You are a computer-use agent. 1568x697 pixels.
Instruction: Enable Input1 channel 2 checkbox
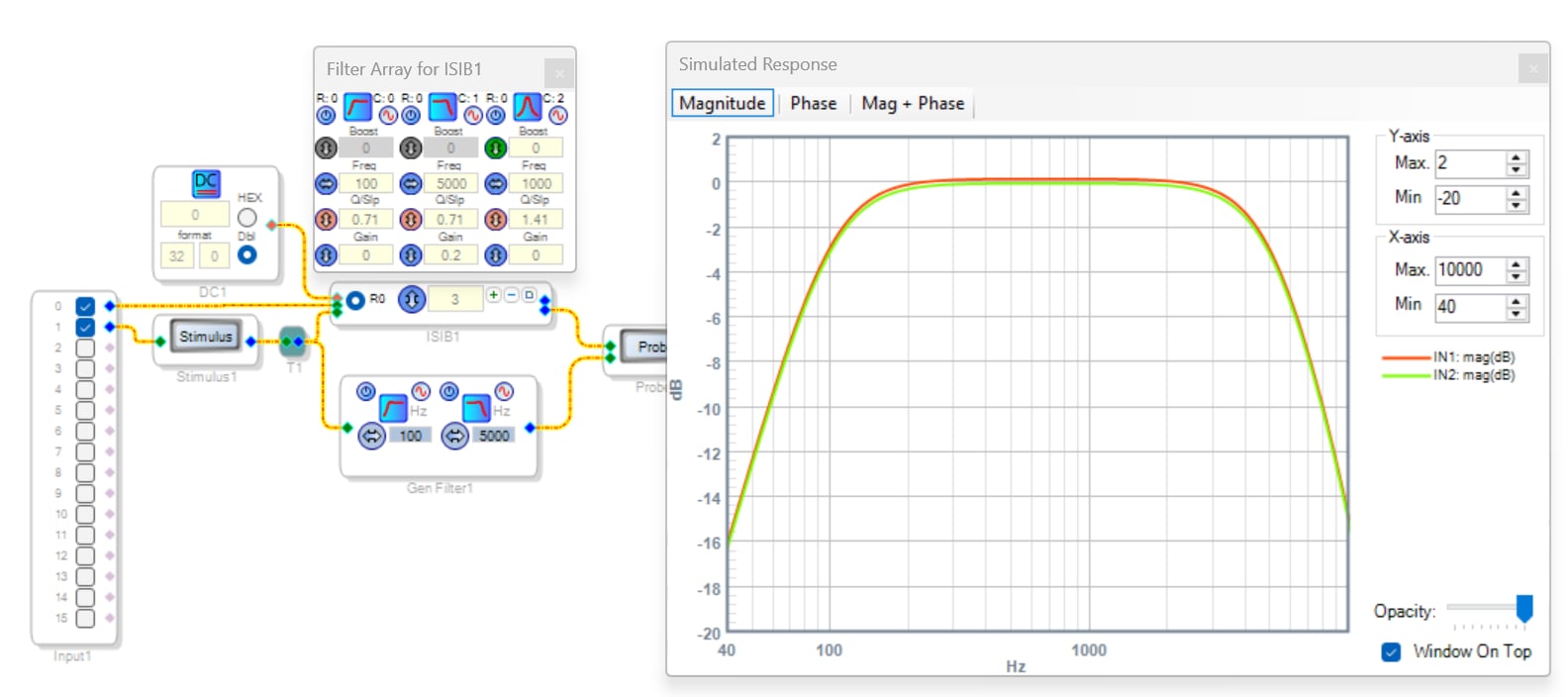coord(85,348)
